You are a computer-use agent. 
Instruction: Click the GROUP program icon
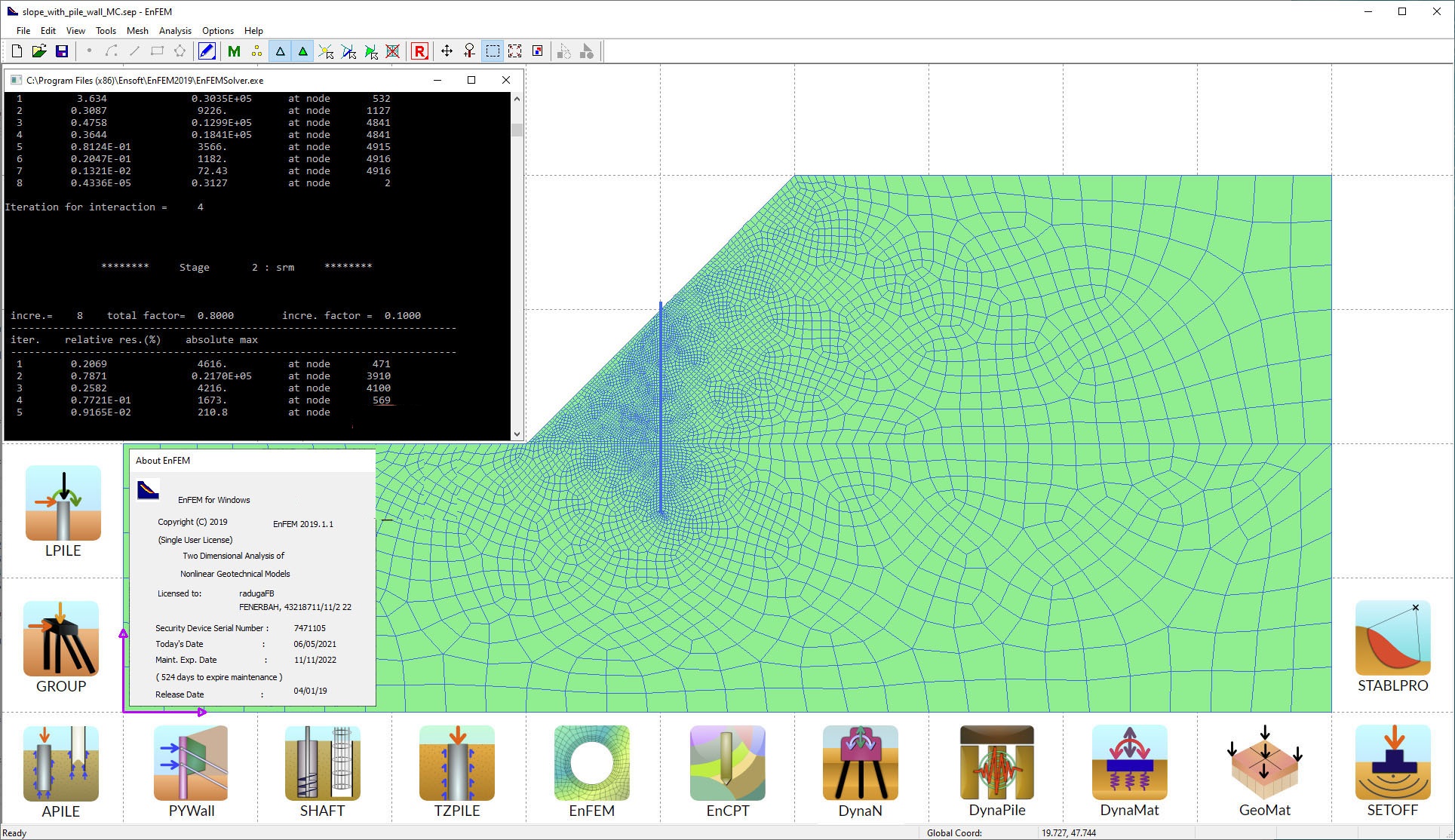point(61,639)
